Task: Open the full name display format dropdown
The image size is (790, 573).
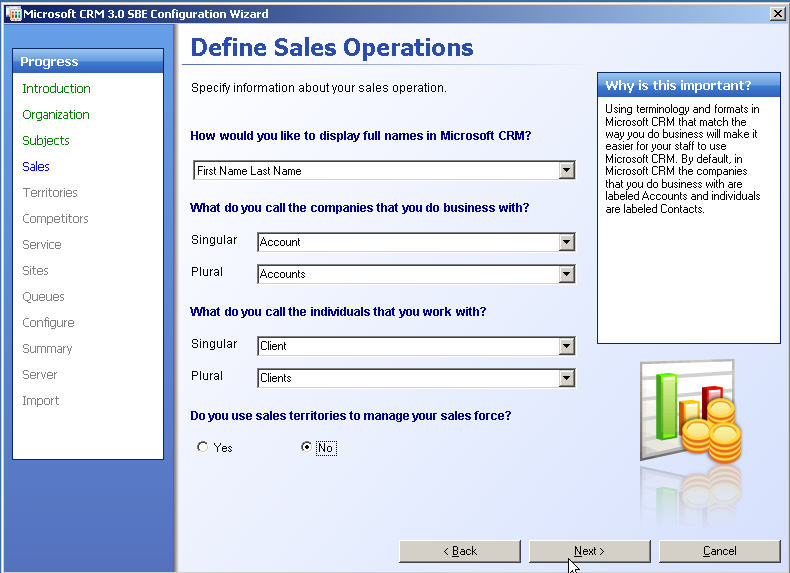Action: (566, 170)
